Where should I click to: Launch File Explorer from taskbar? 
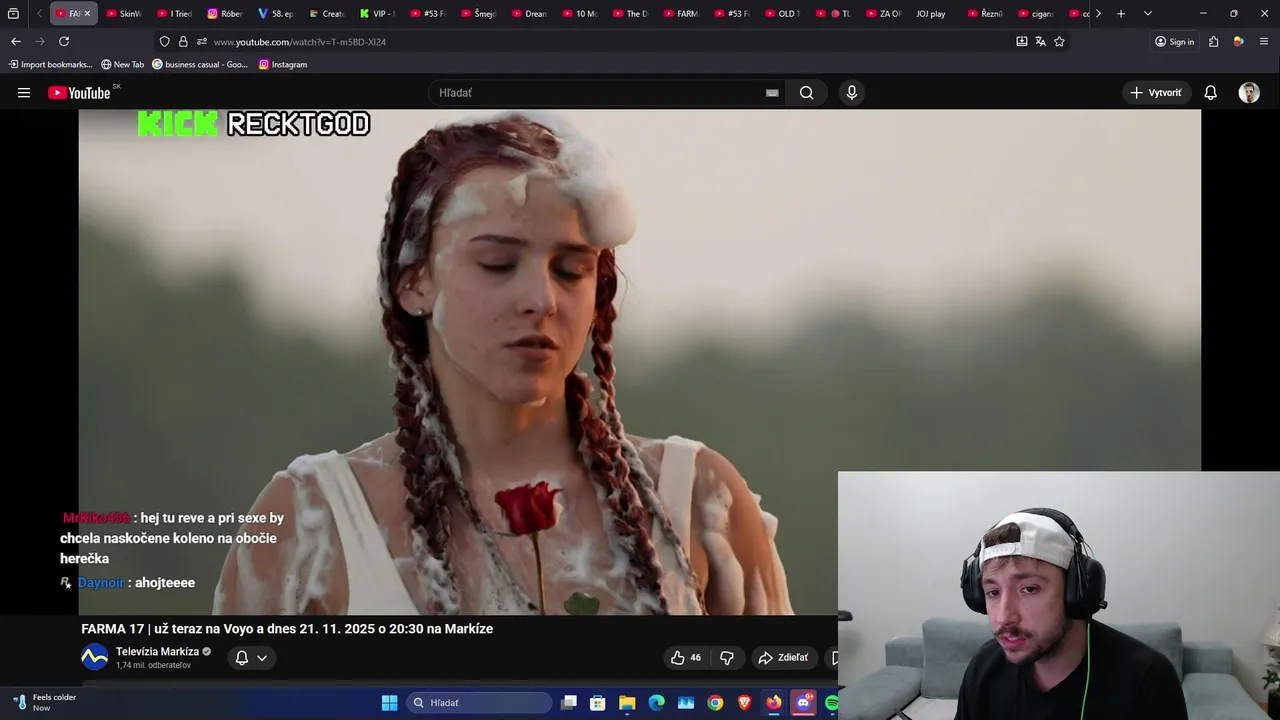coord(627,703)
